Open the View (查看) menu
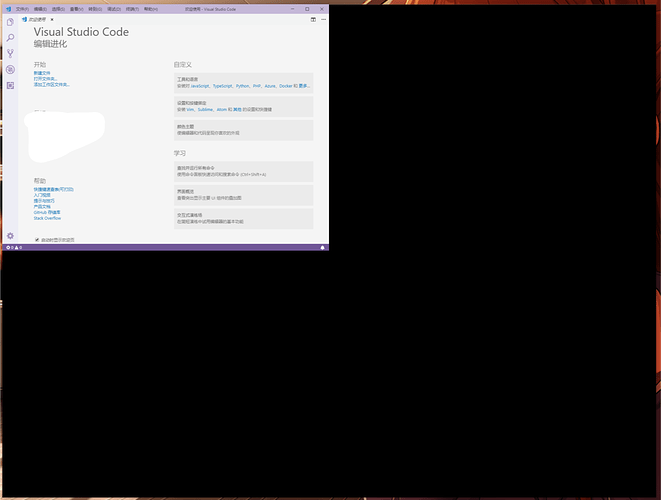661x500 pixels. (76, 9)
